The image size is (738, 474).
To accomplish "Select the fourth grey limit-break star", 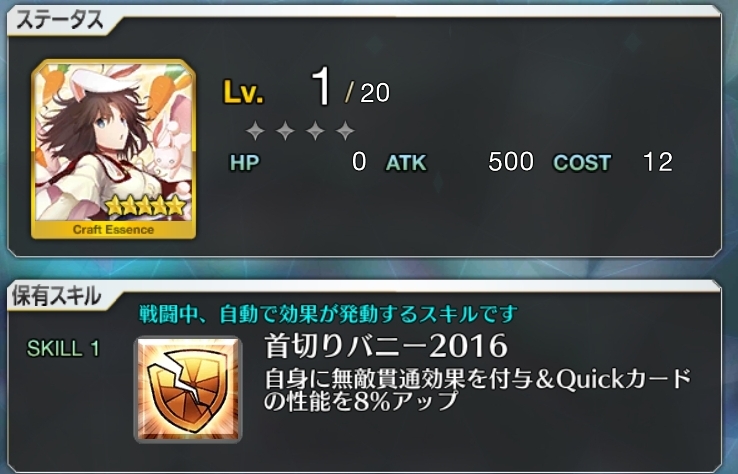I will pos(345,130).
